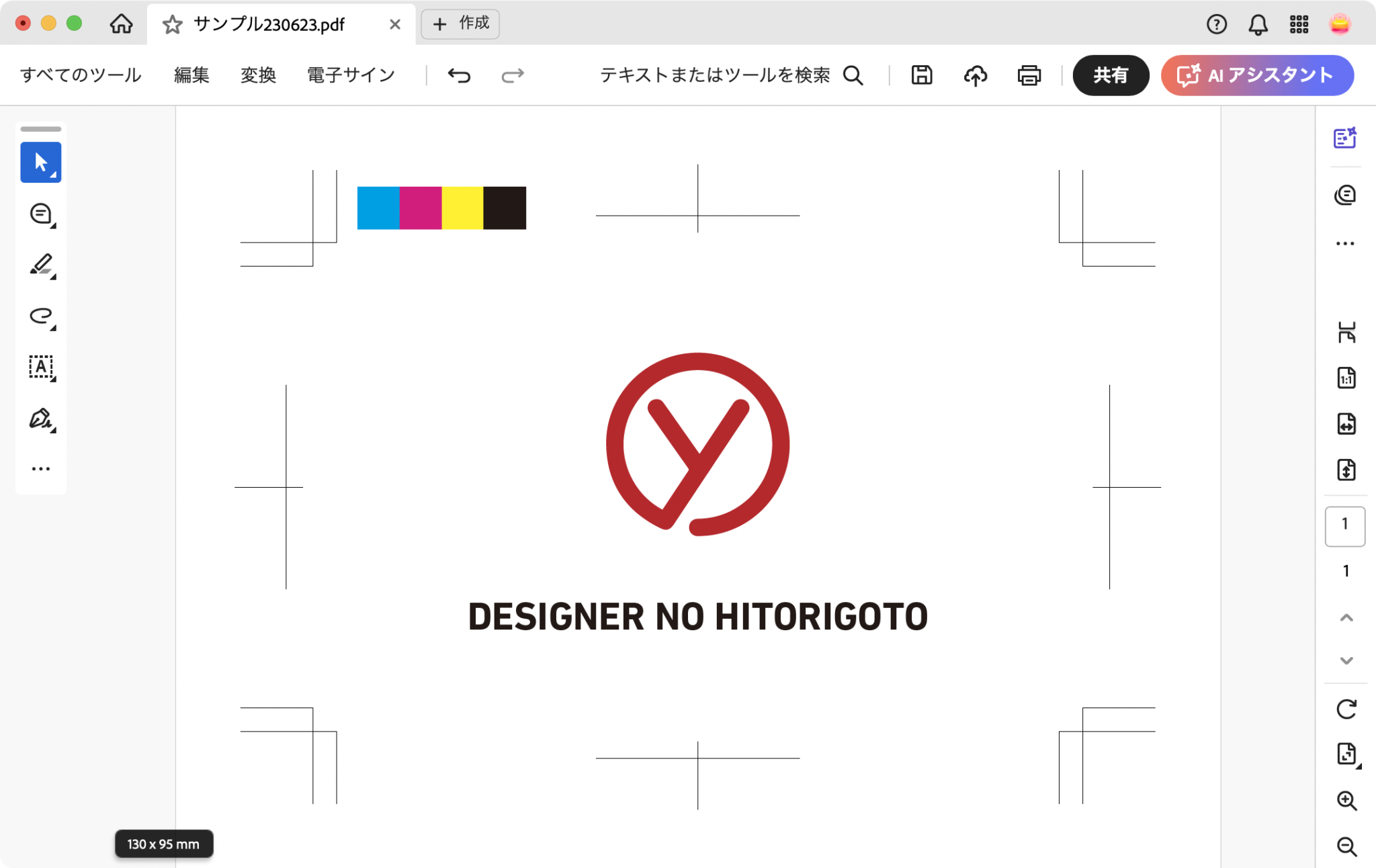Rotate the page view clockwise
This screenshot has width=1376, height=868.
pos(1346,709)
